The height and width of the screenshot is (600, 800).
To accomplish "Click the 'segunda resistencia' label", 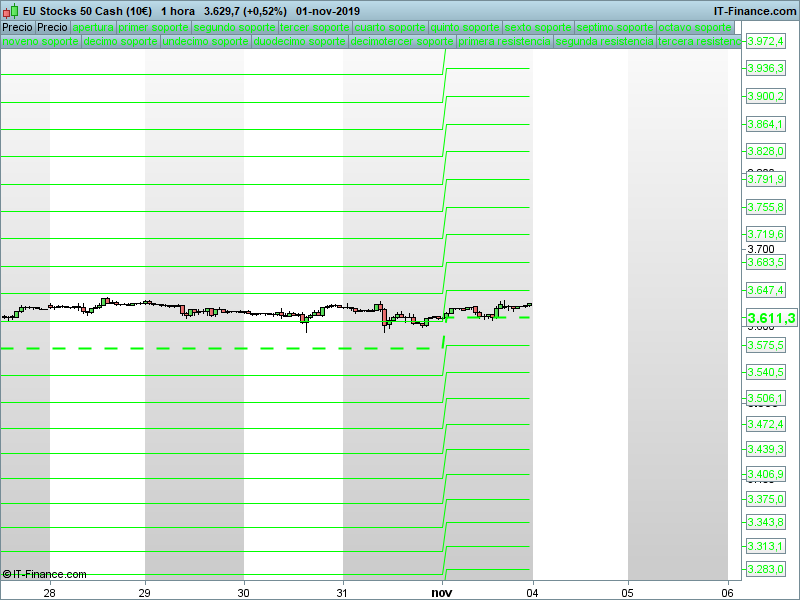I will point(604,41).
